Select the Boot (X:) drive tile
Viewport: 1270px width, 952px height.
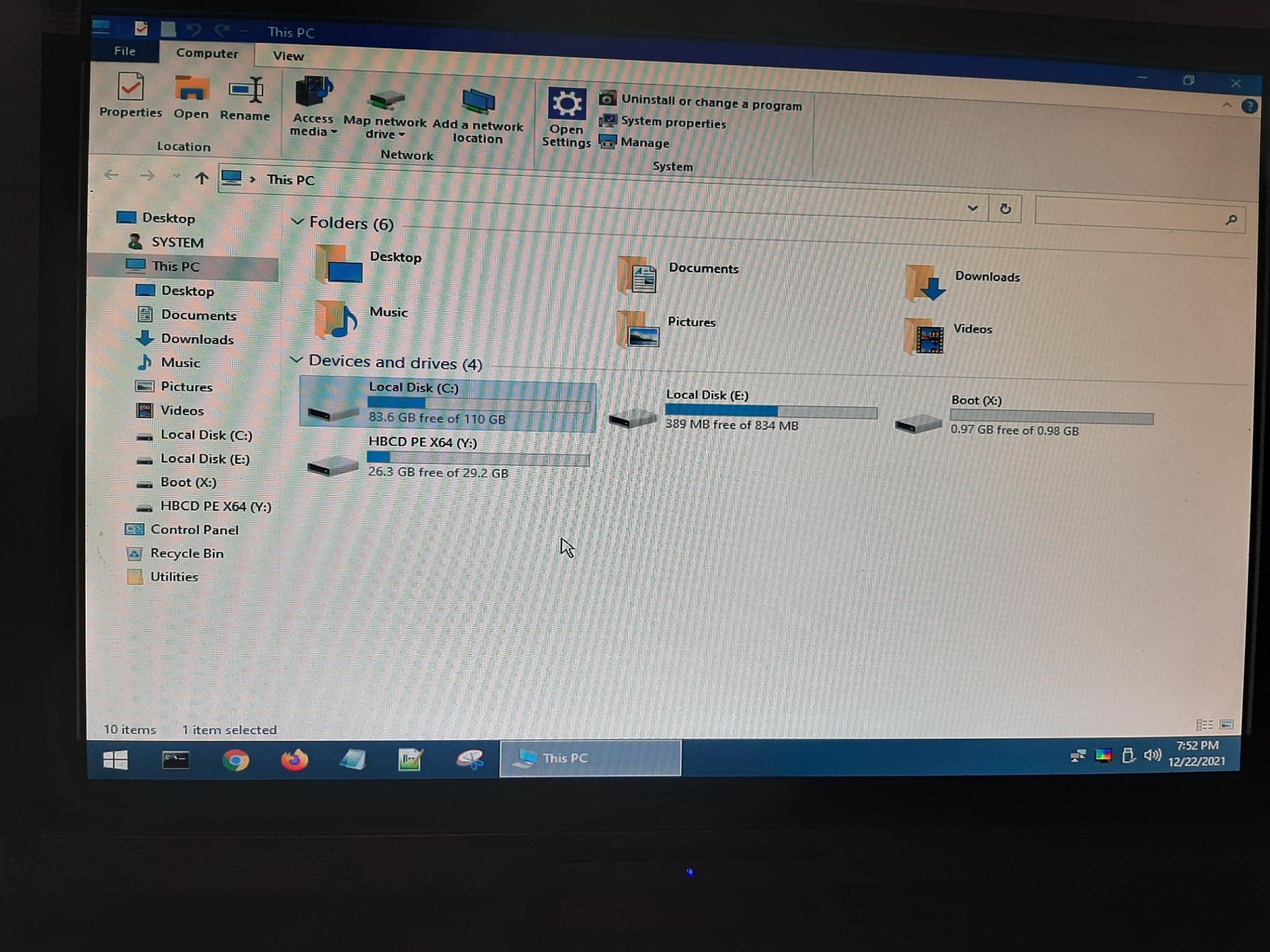1024,415
